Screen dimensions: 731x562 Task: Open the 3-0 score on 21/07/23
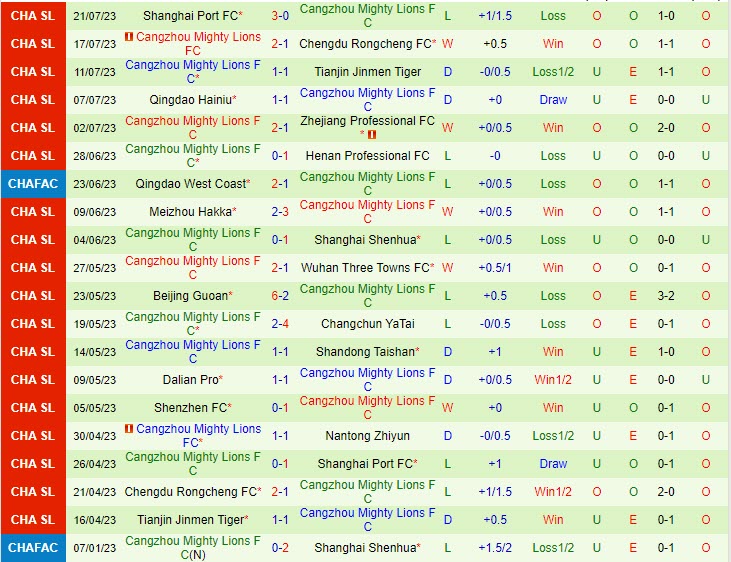pos(280,16)
